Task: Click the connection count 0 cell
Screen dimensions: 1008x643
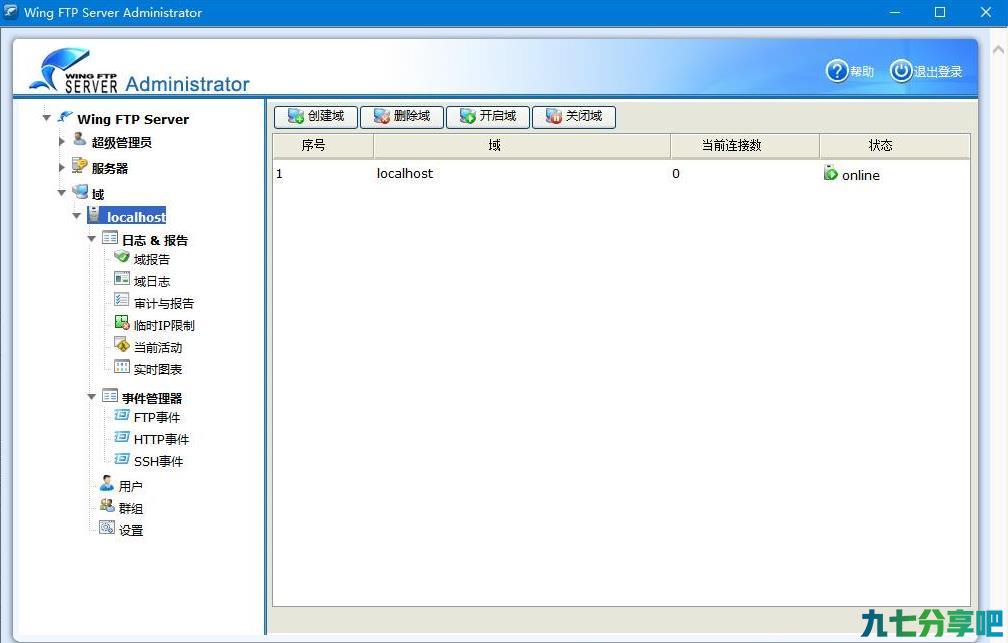Action: coord(676,174)
